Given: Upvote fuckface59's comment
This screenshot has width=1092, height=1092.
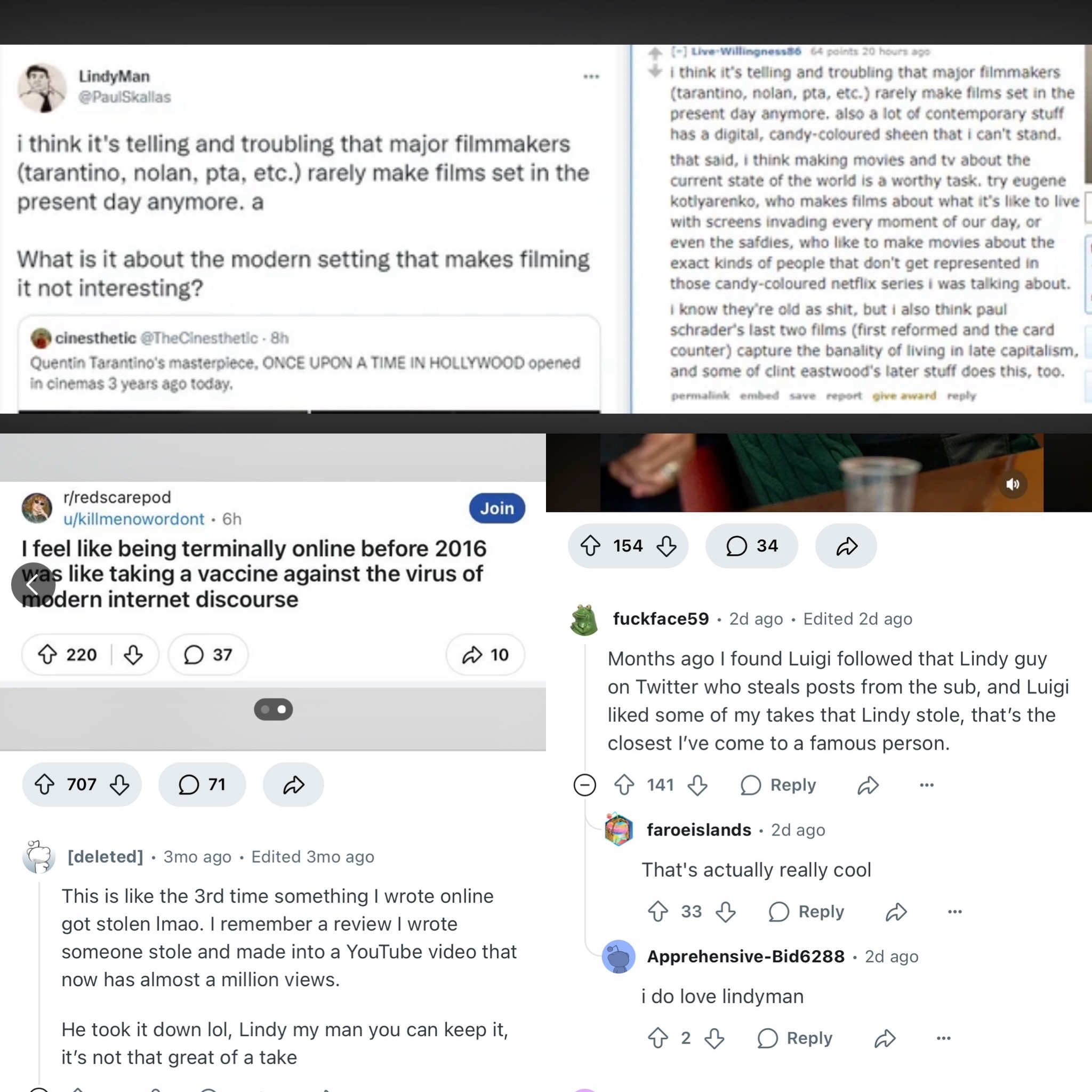Looking at the screenshot, I should [x=624, y=784].
